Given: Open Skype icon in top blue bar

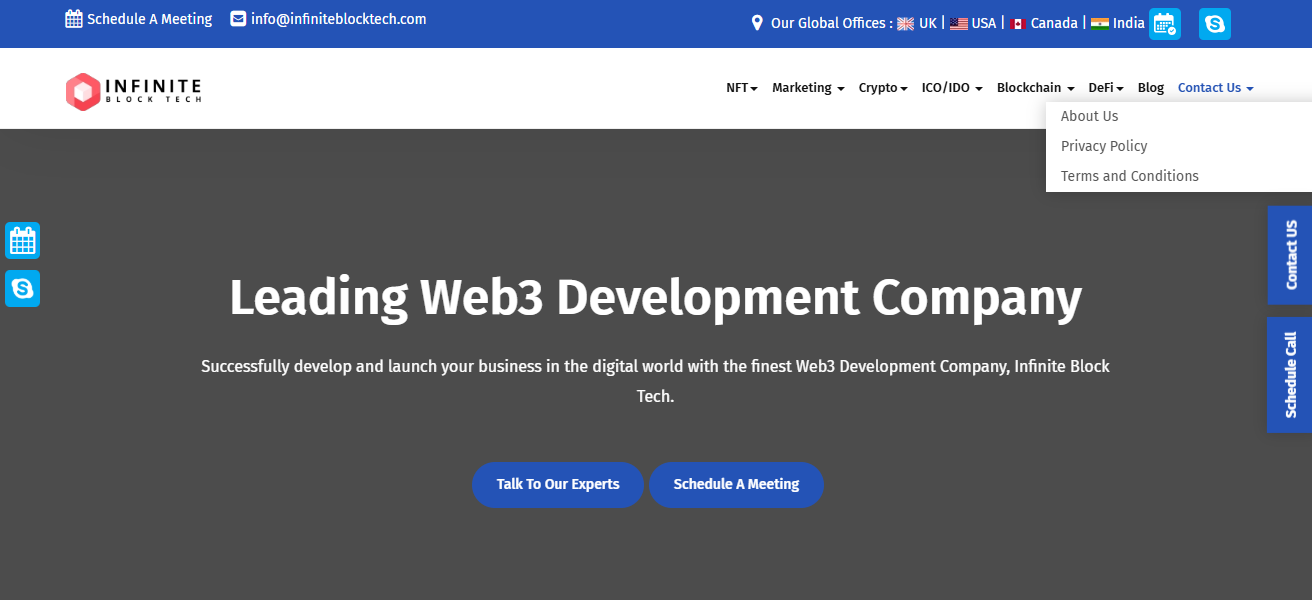Looking at the screenshot, I should (x=1215, y=24).
